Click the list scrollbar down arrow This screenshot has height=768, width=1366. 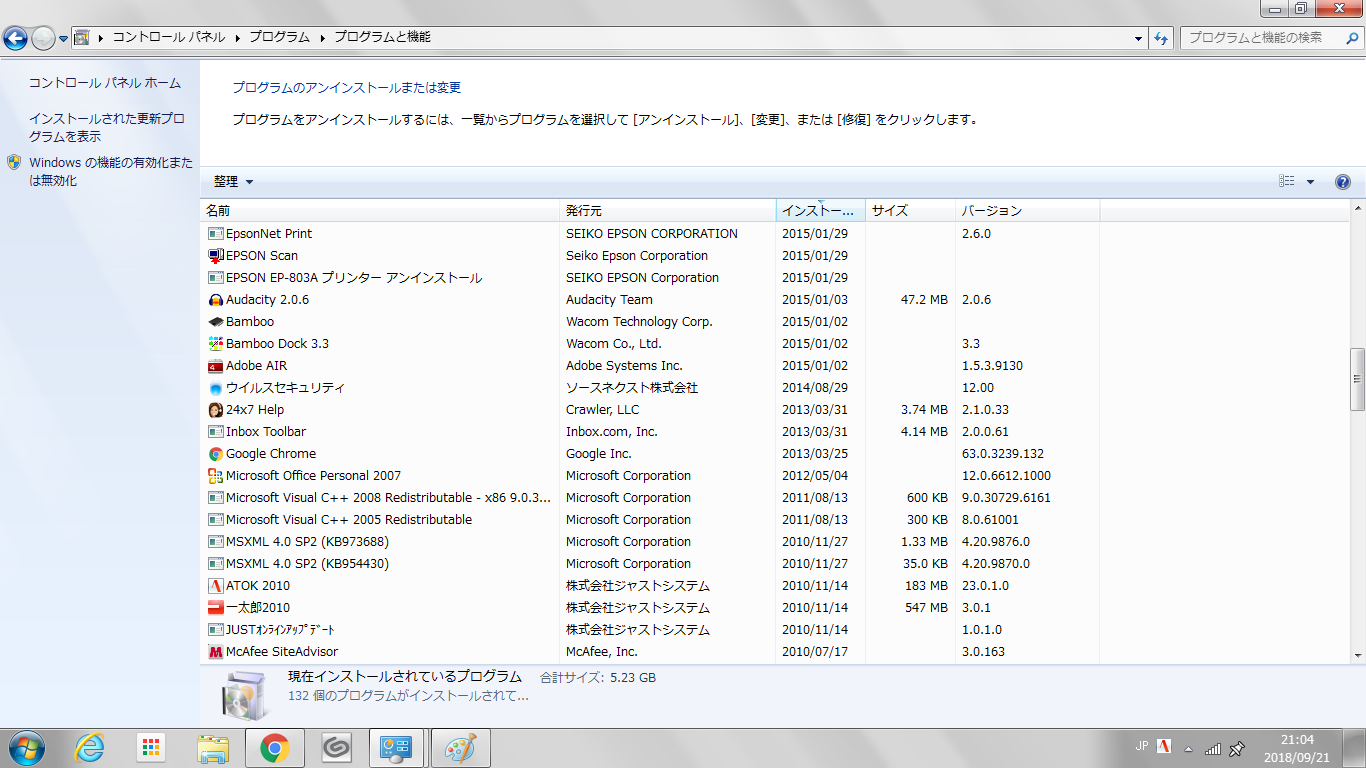(1358, 654)
